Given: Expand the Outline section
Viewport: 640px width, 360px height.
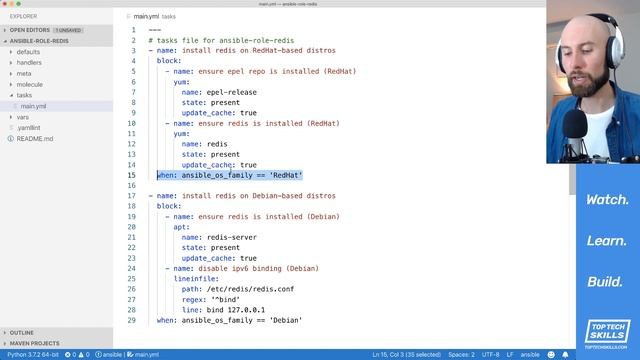Looking at the screenshot, I should pos(5,333).
